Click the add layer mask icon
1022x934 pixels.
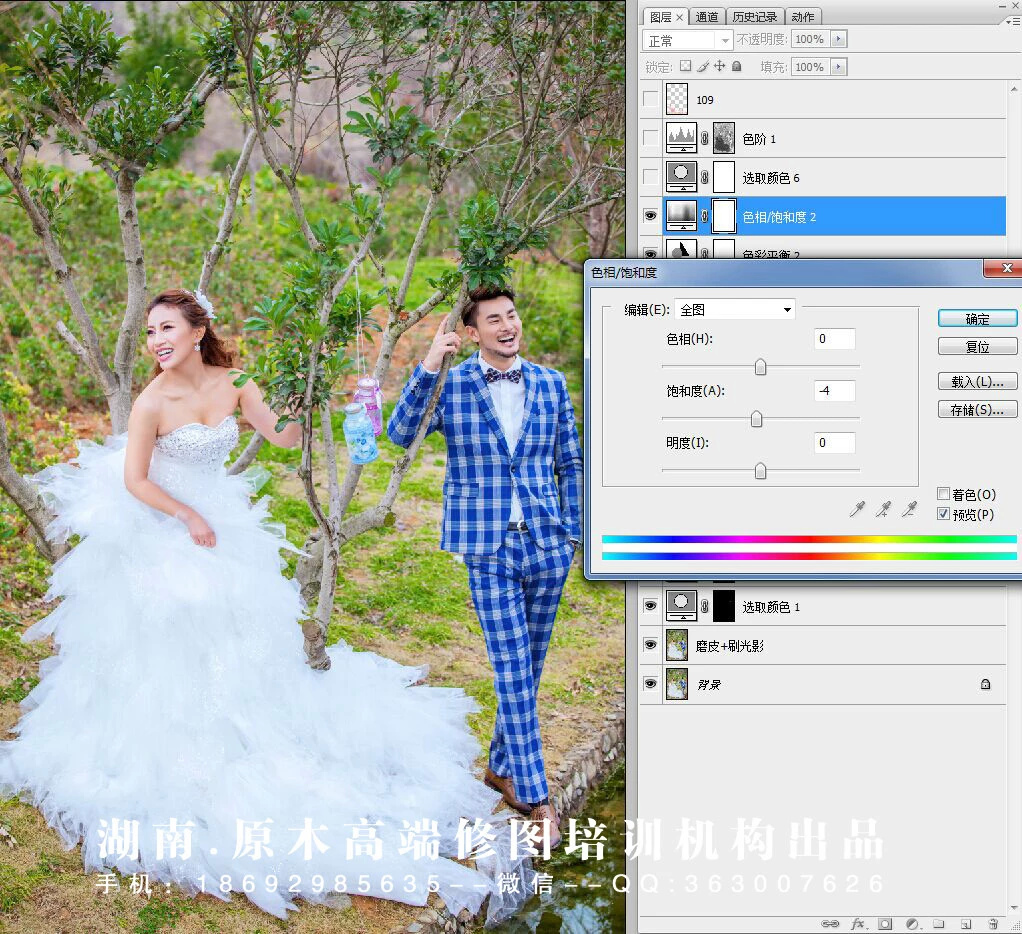(x=884, y=924)
